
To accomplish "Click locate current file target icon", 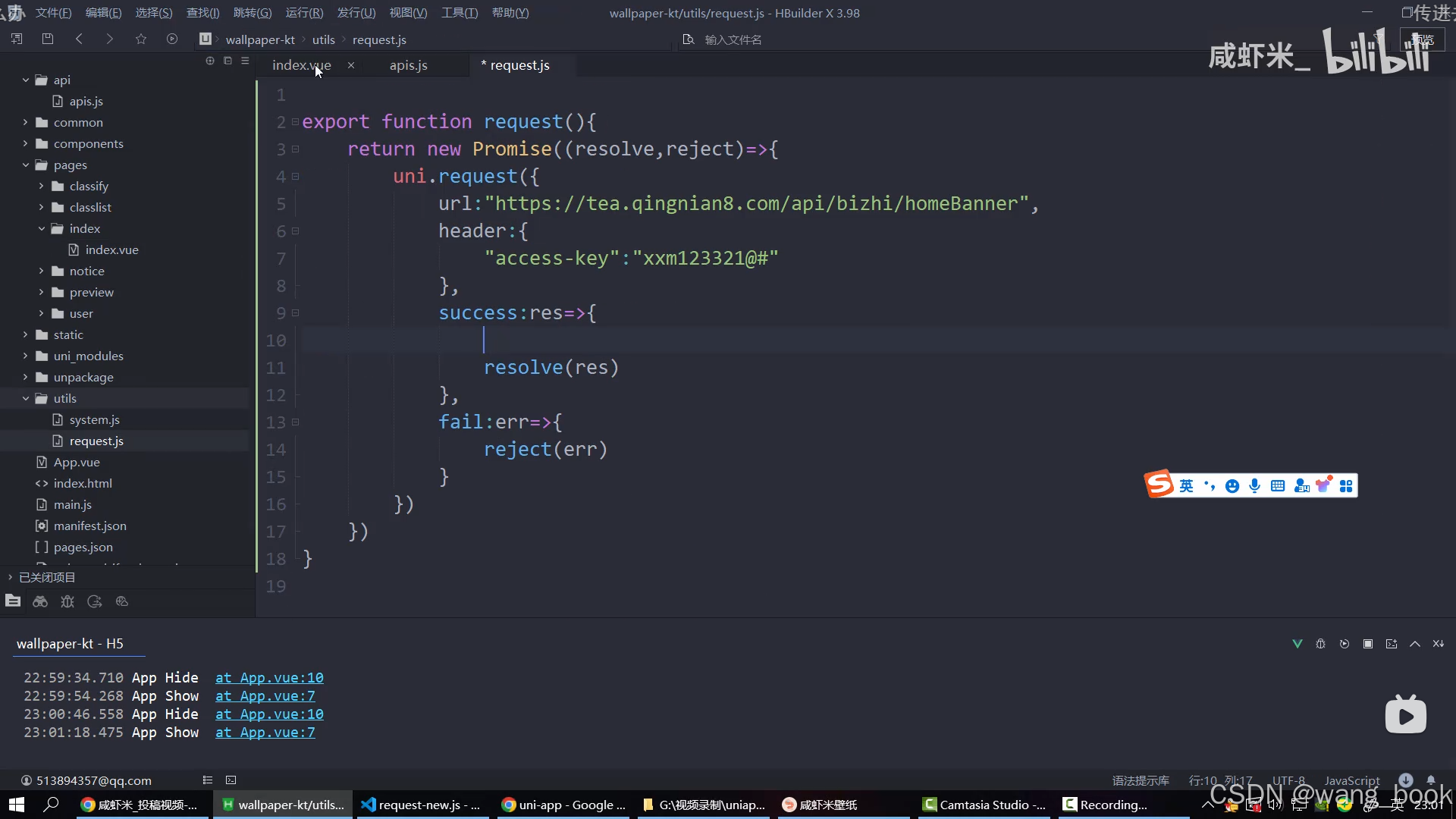I will (210, 61).
